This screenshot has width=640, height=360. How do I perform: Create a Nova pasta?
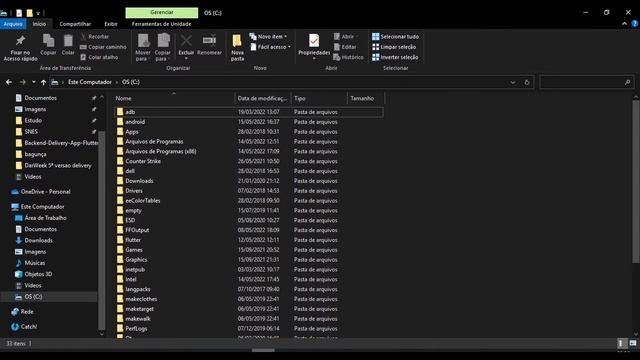237,48
